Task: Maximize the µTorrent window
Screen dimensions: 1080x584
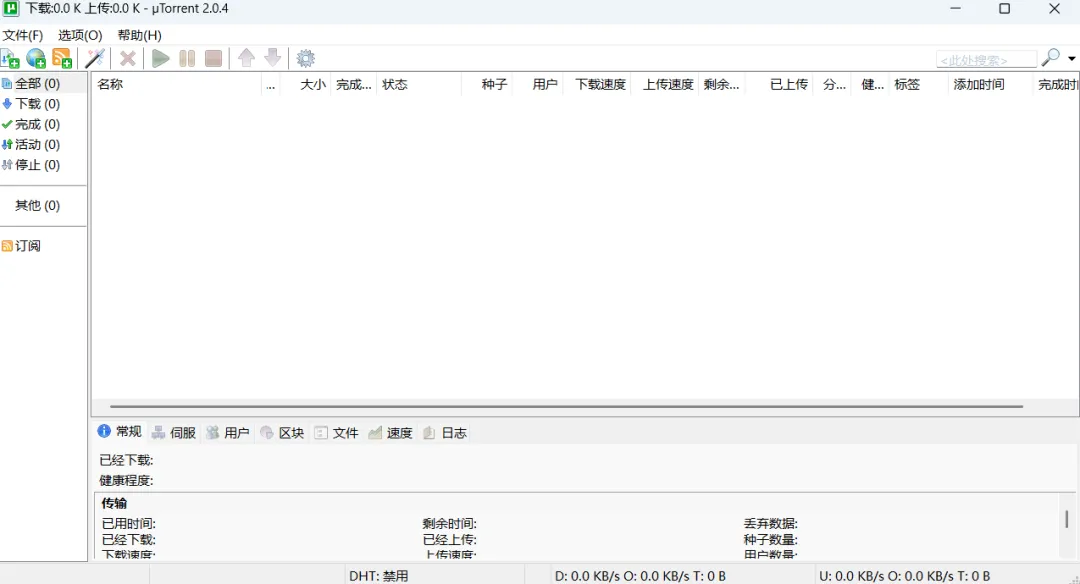Action: coord(1004,9)
